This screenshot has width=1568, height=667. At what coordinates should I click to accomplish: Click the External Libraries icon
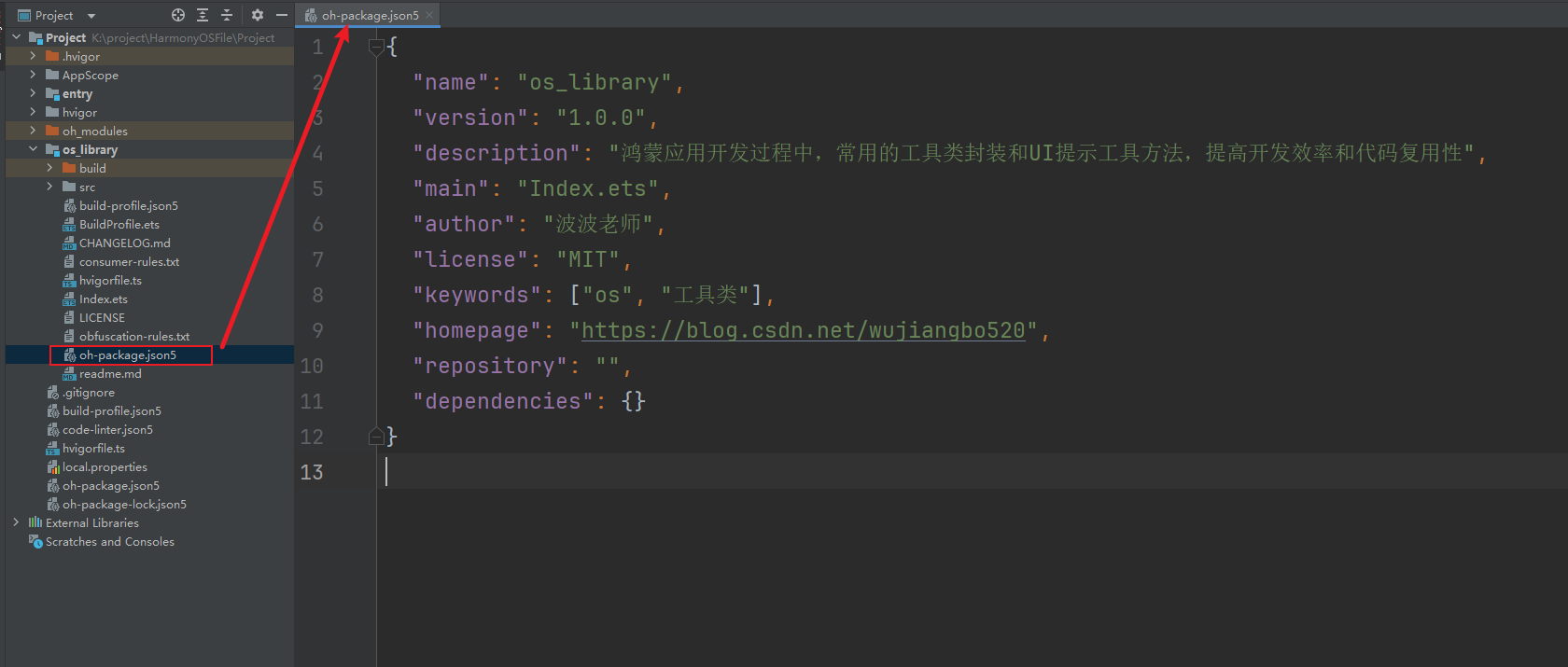click(x=35, y=522)
